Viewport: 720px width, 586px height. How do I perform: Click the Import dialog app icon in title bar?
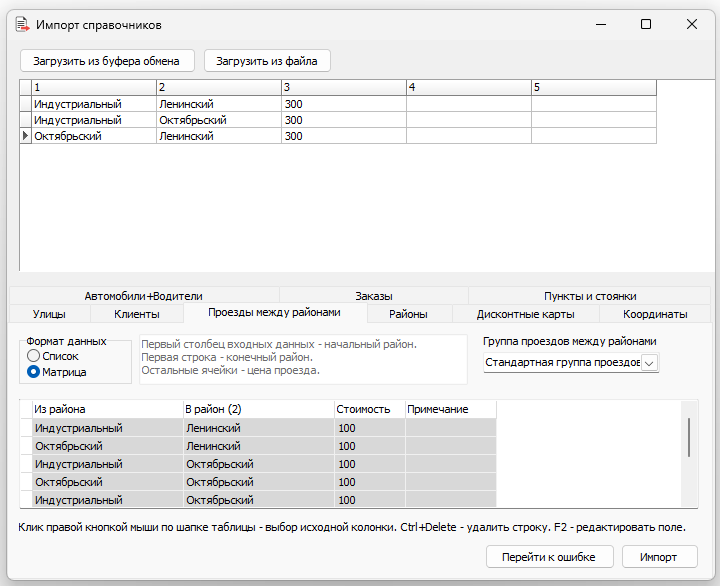pos(21,24)
